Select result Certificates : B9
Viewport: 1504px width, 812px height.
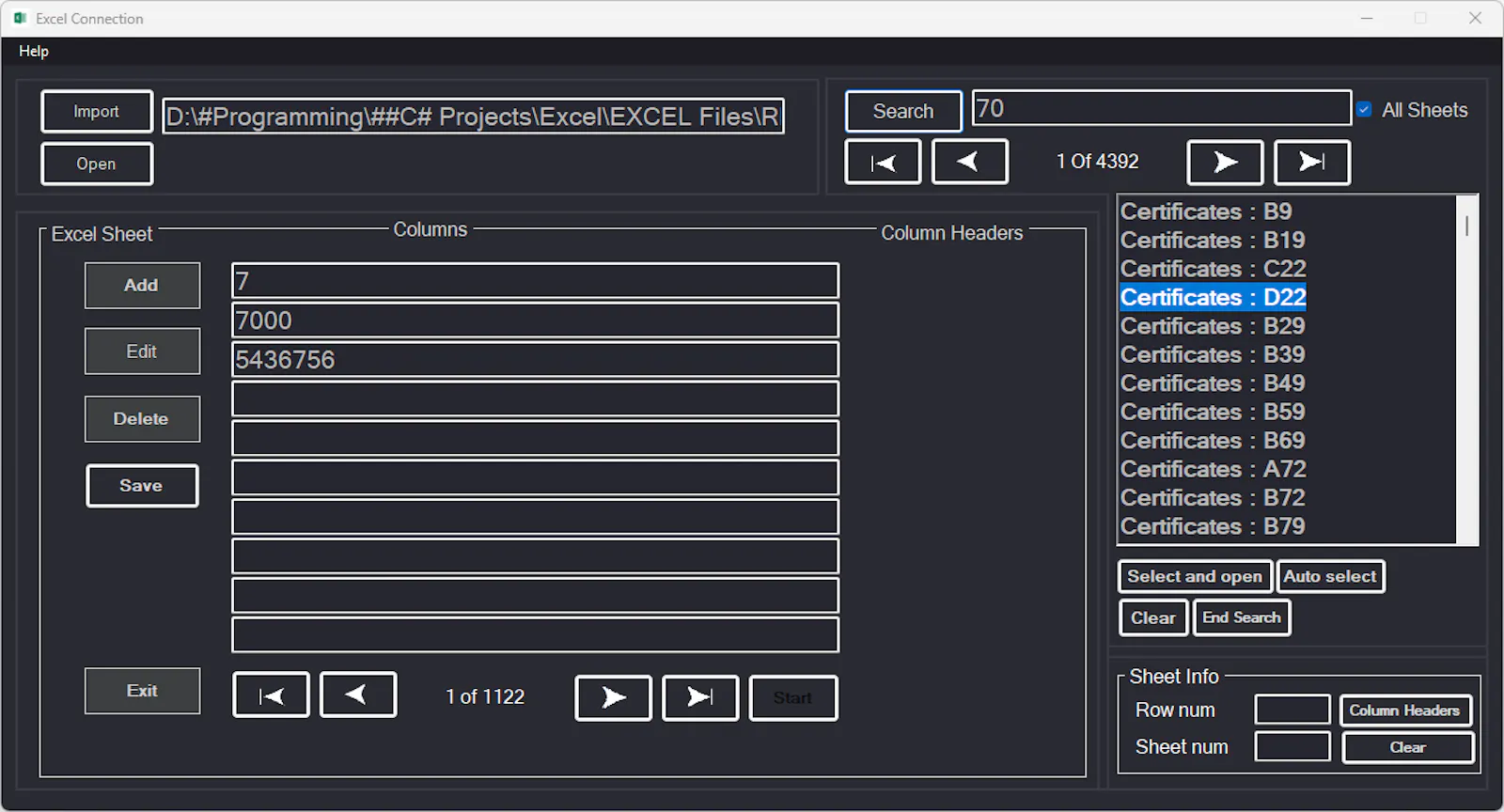point(1206,211)
